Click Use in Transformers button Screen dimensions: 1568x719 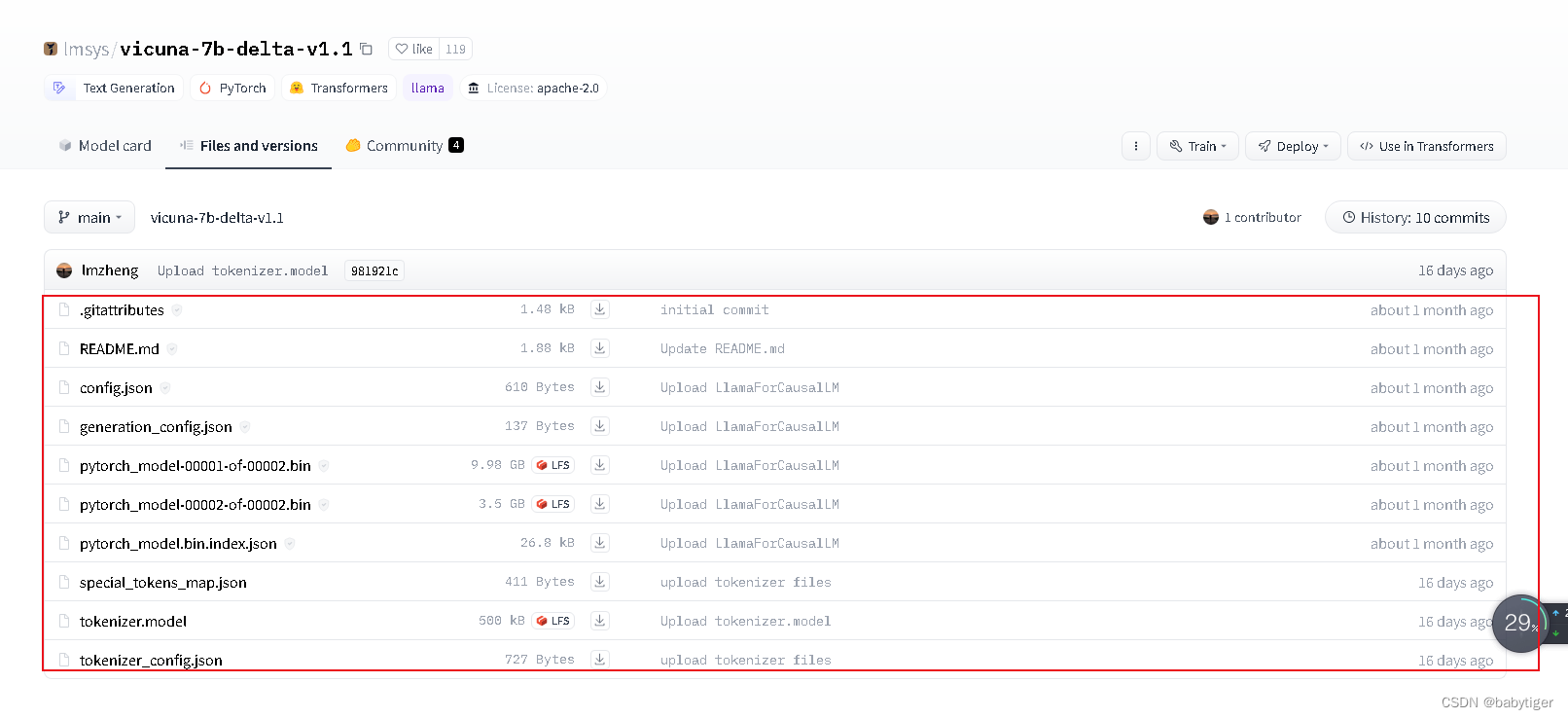pyautogui.click(x=1427, y=146)
